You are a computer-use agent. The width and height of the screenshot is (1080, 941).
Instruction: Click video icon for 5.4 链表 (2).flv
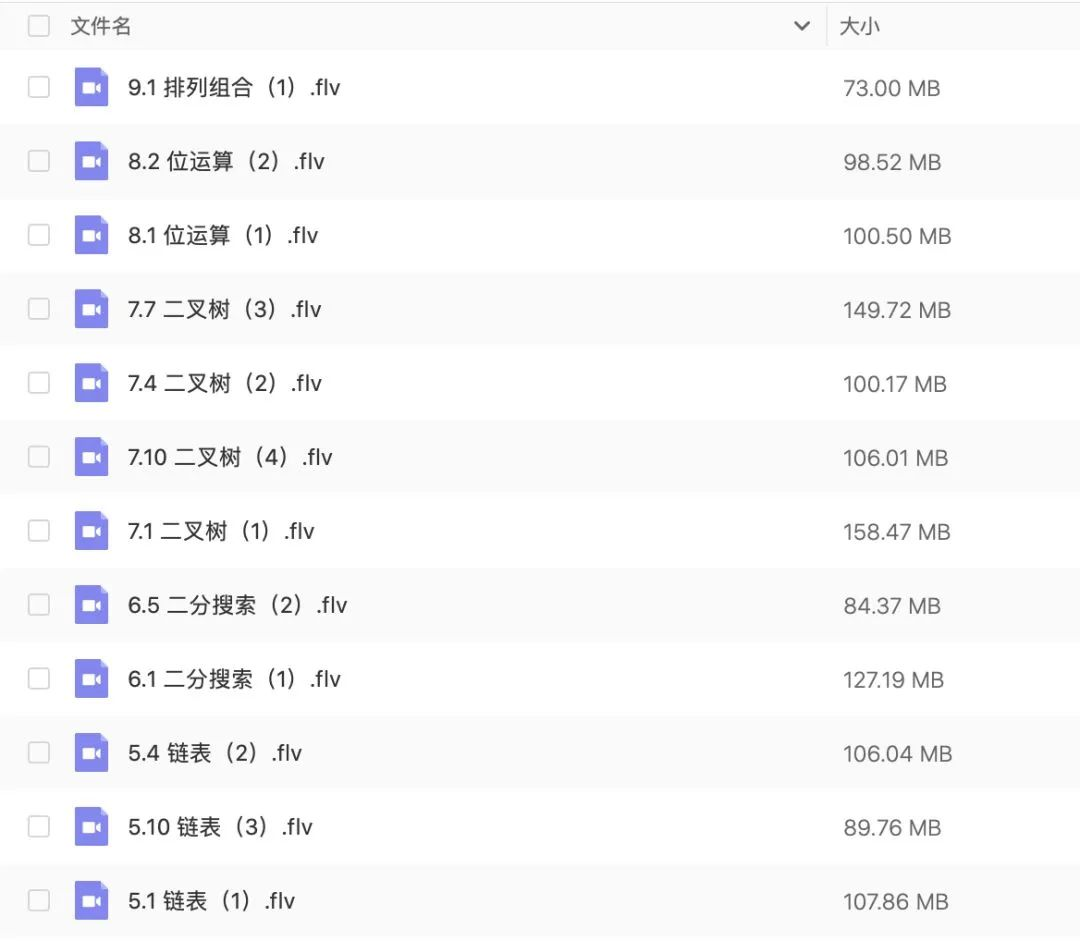coord(91,752)
